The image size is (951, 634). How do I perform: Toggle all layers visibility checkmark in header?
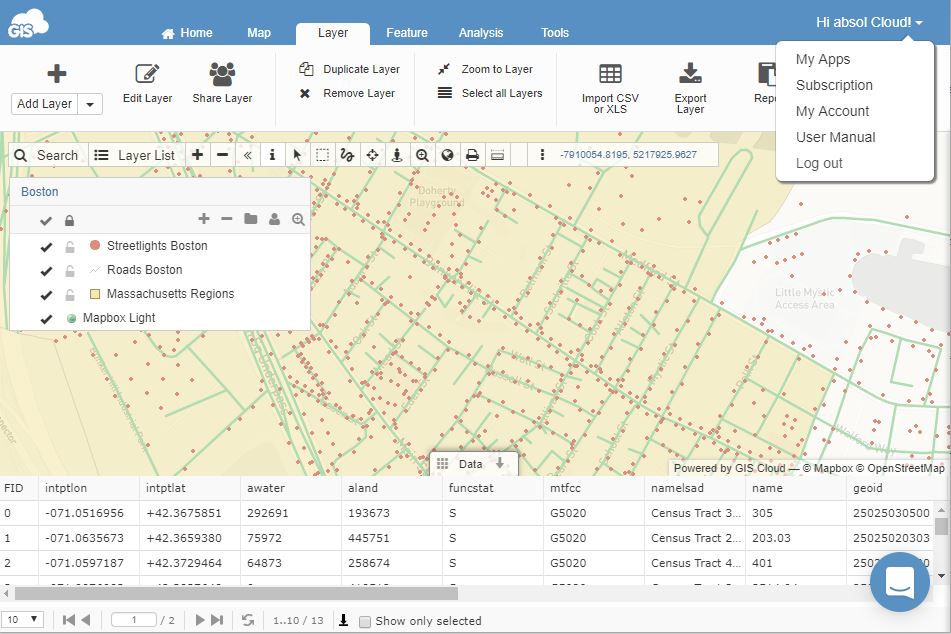(46, 221)
